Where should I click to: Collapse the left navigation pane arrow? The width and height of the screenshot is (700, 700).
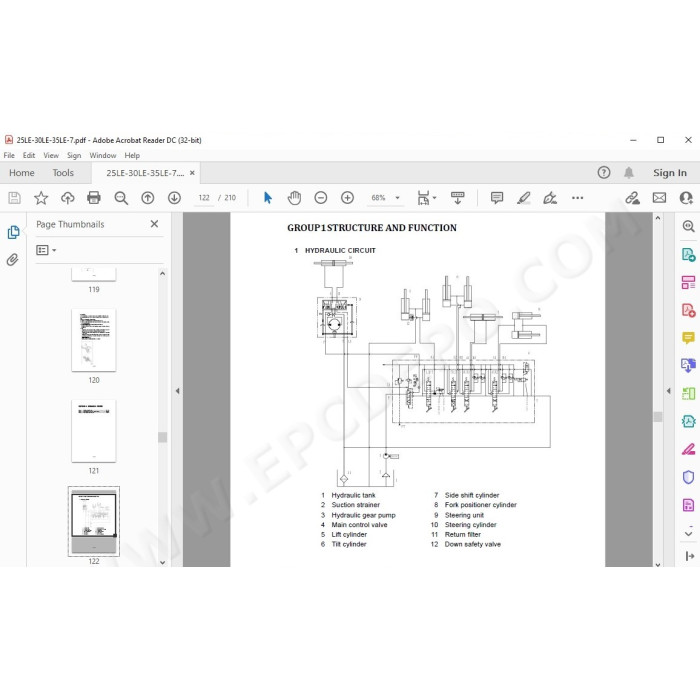point(177,391)
